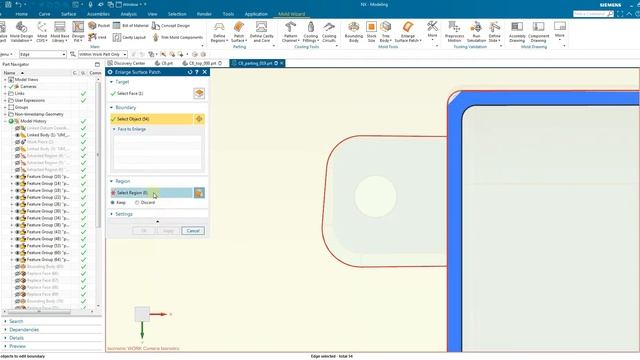Viewport: 640px width, 360px height.
Task: Run Simulation in Tooling Validation
Action: (476, 32)
